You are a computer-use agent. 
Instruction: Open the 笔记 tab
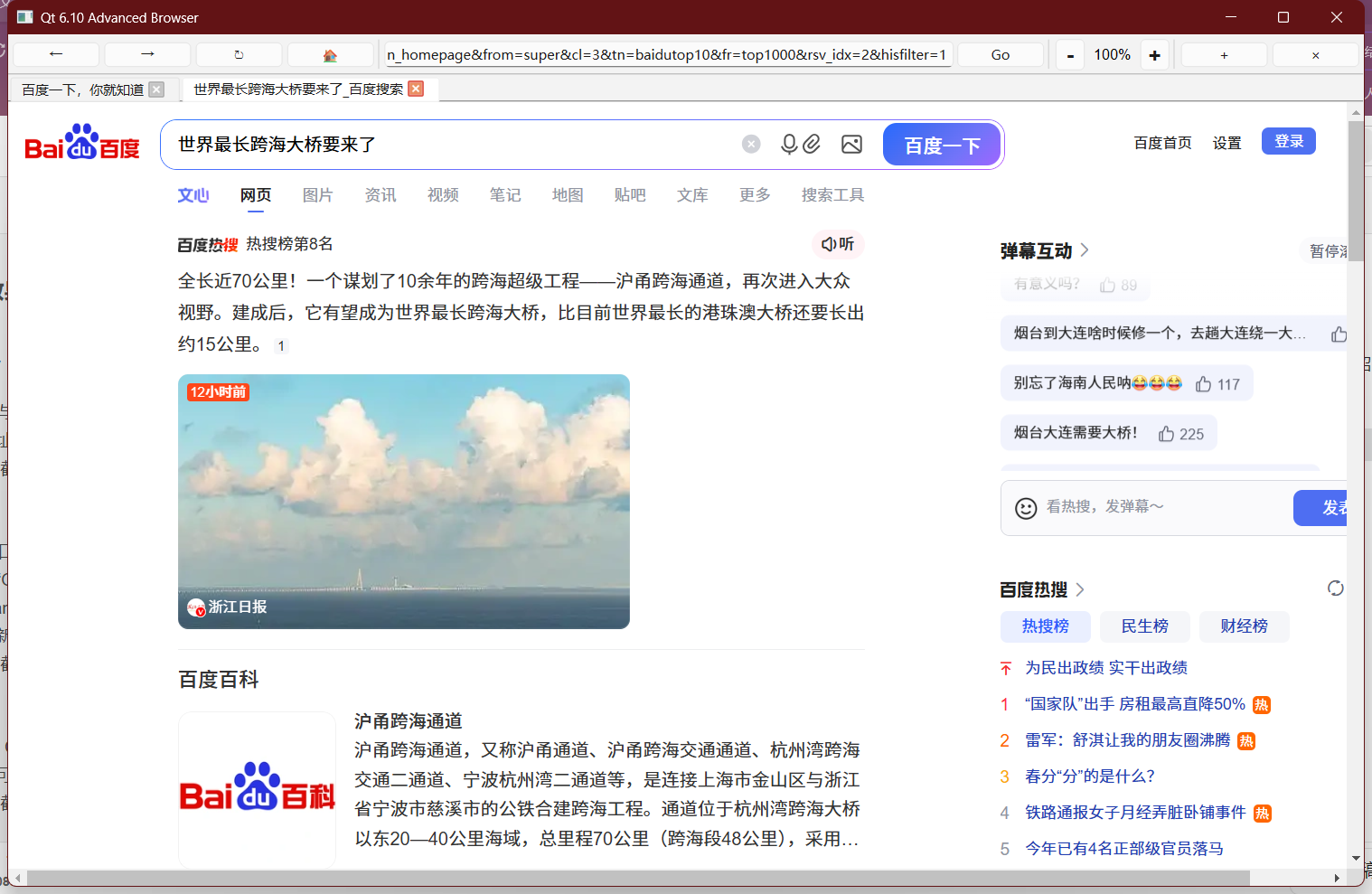(x=505, y=195)
